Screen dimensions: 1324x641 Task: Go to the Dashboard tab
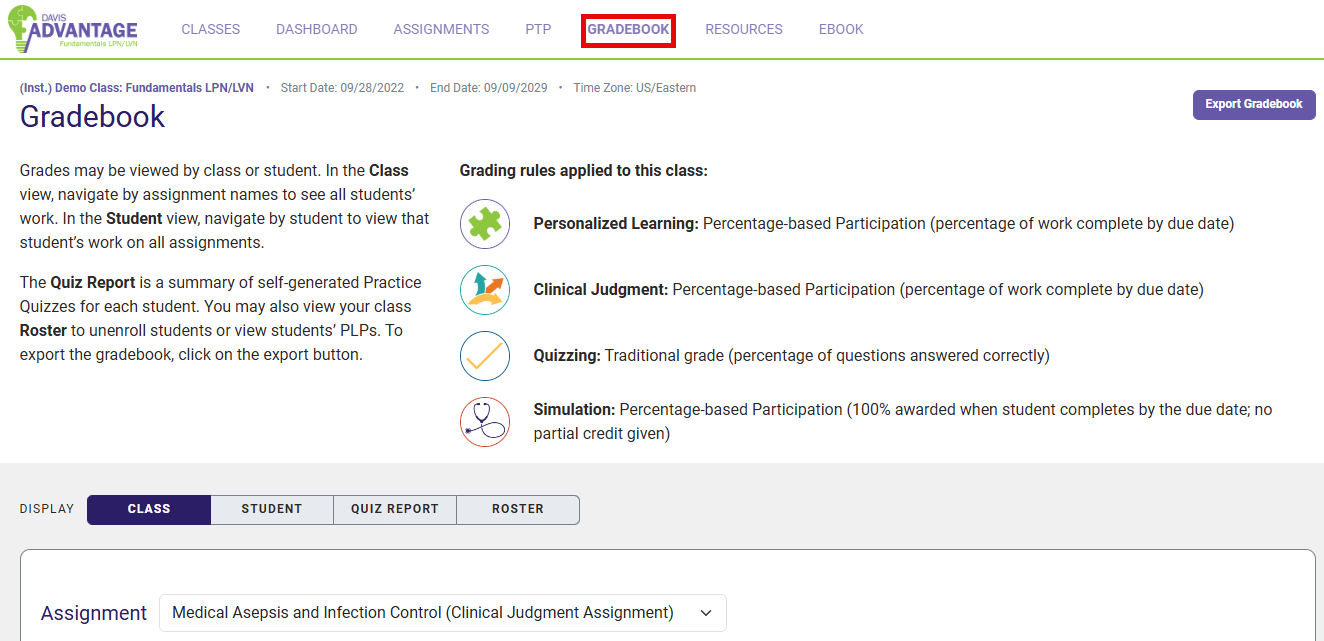[x=316, y=30]
